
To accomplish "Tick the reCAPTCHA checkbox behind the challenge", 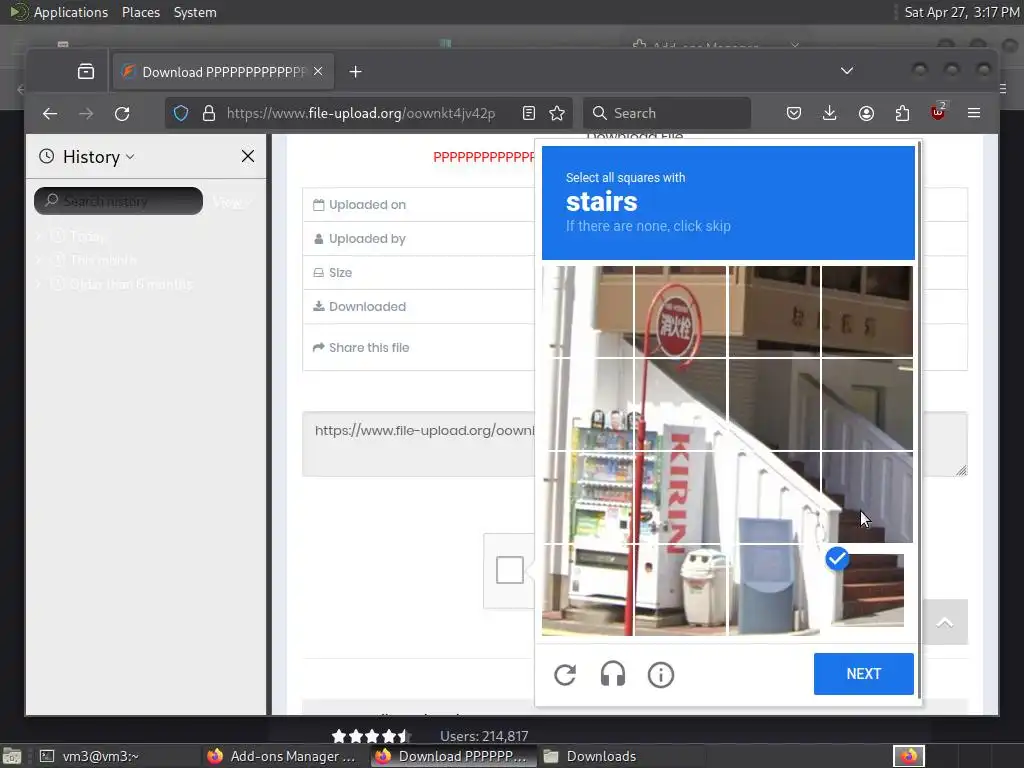I will 510,569.
